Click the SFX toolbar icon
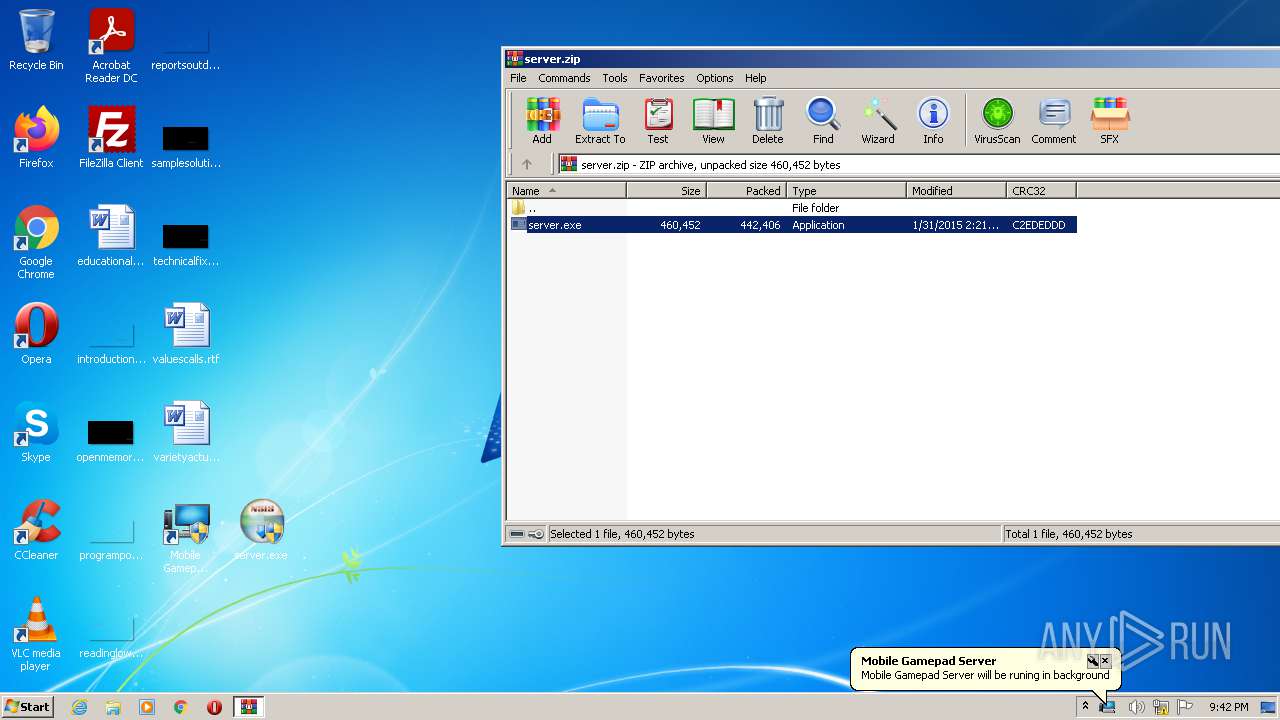 [x=1110, y=121]
